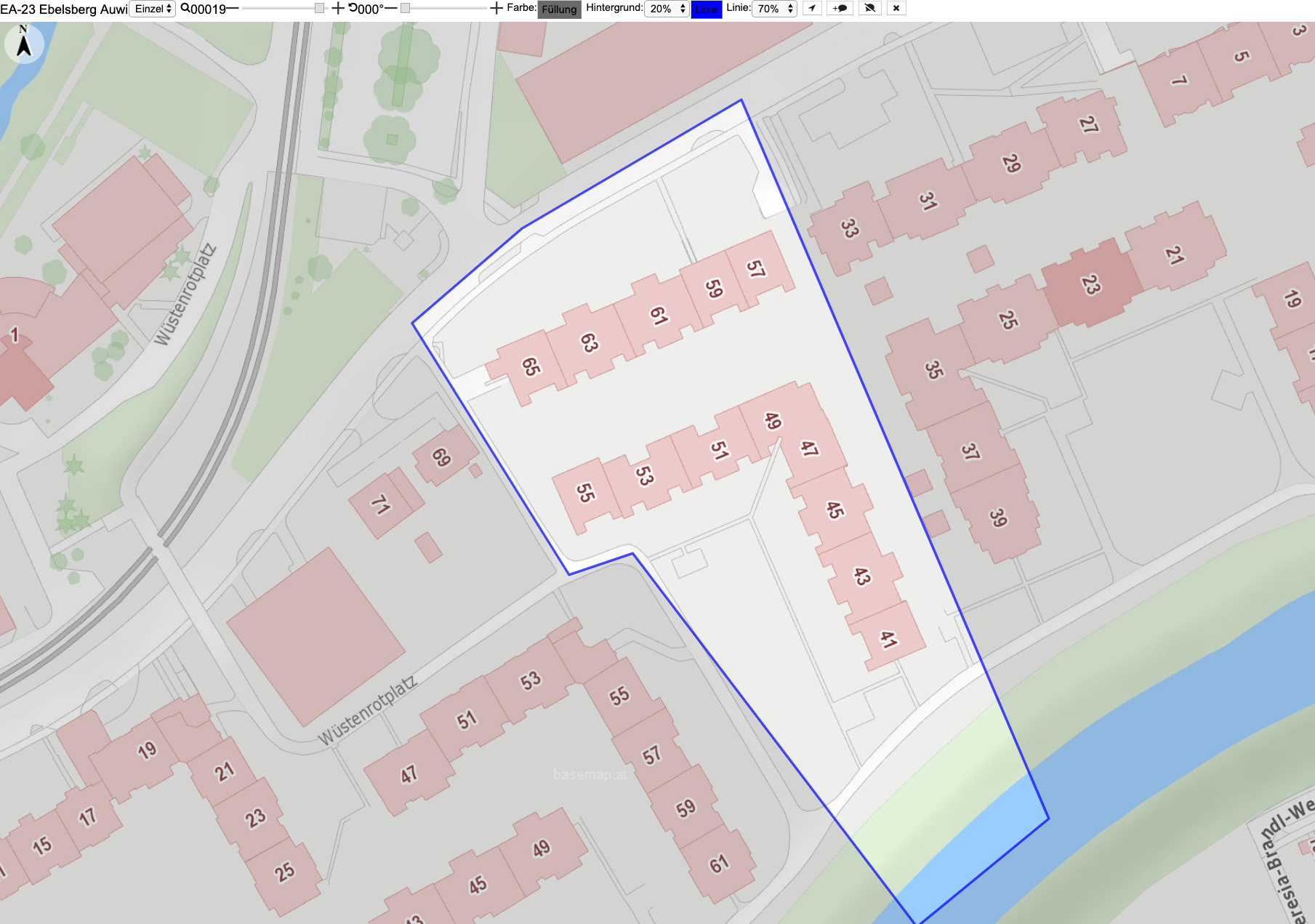Click the X close button in toolbar

point(896,9)
